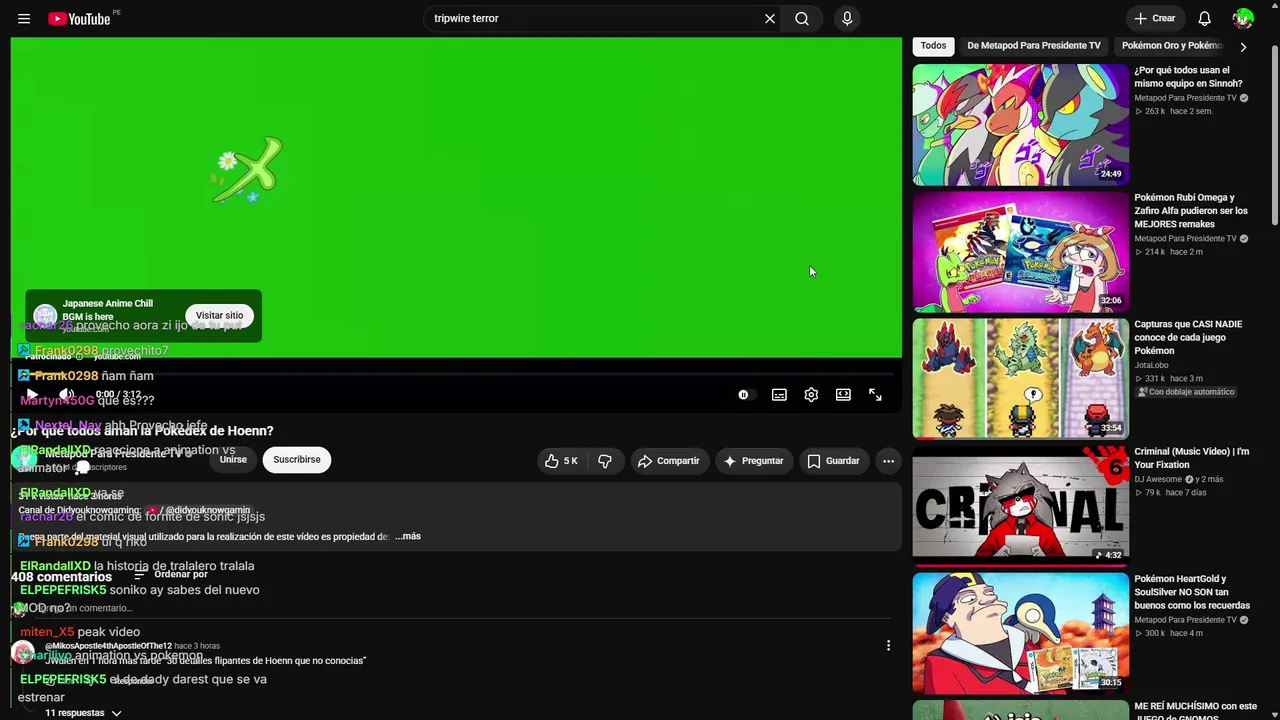Select the De Metapod Para Presidente TV chip

pos(1034,46)
